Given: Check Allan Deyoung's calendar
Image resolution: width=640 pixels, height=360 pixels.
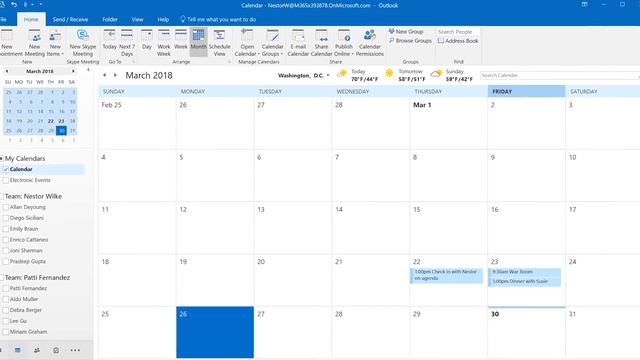Looking at the screenshot, I should pos(6,207).
